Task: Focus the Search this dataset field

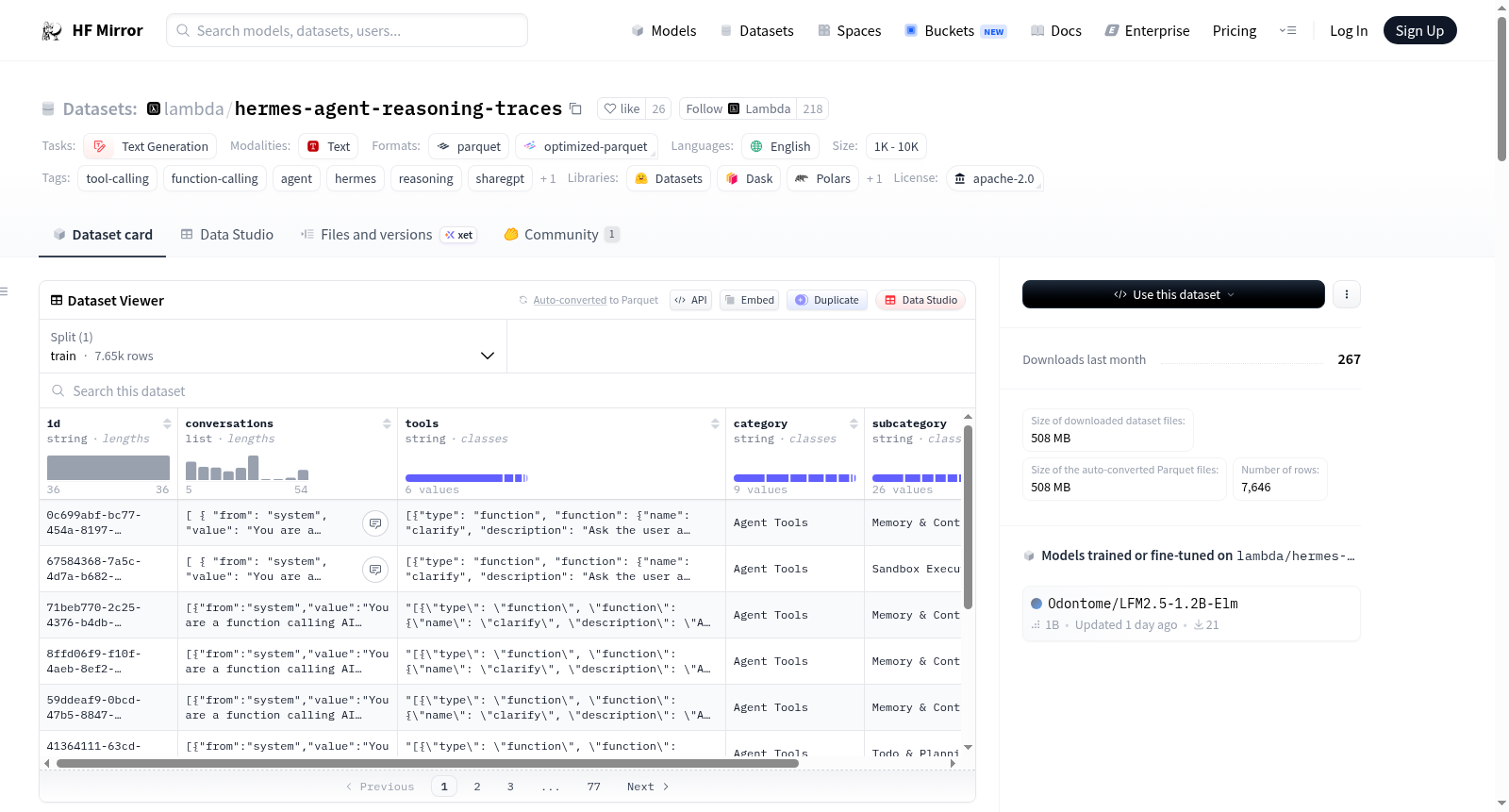Action: pos(507,390)
